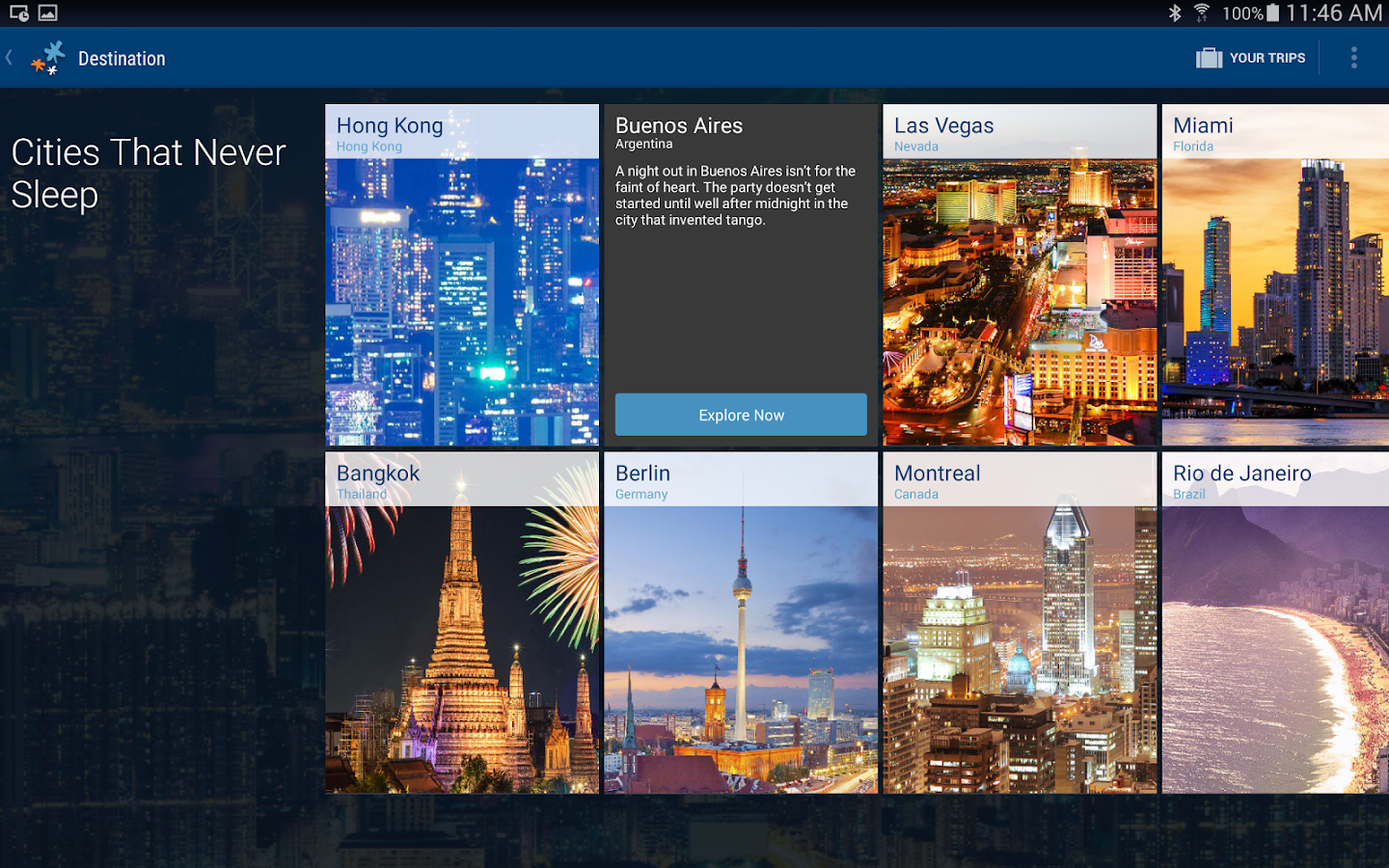Tap the back arrow chevron
1389x868 pixels.
[9, 58]
